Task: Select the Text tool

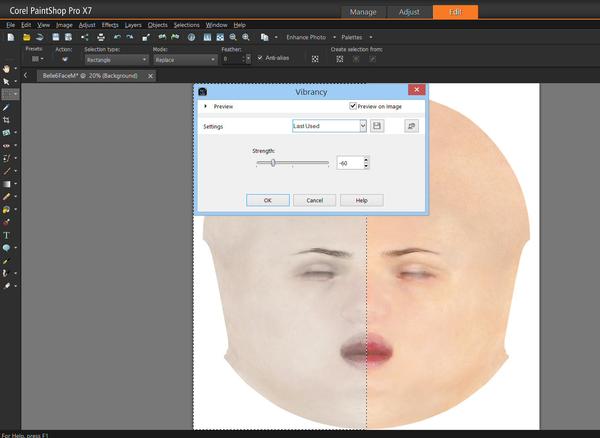Action: click(7, 234)
